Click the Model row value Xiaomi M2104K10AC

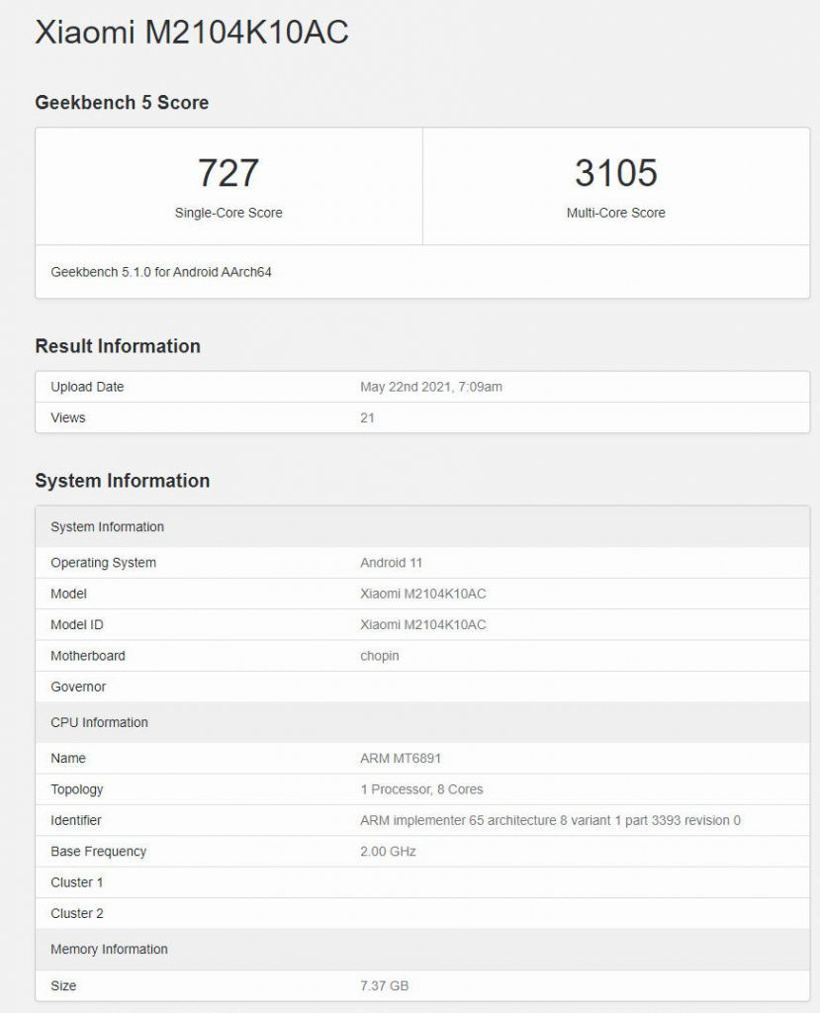(424, 593)
